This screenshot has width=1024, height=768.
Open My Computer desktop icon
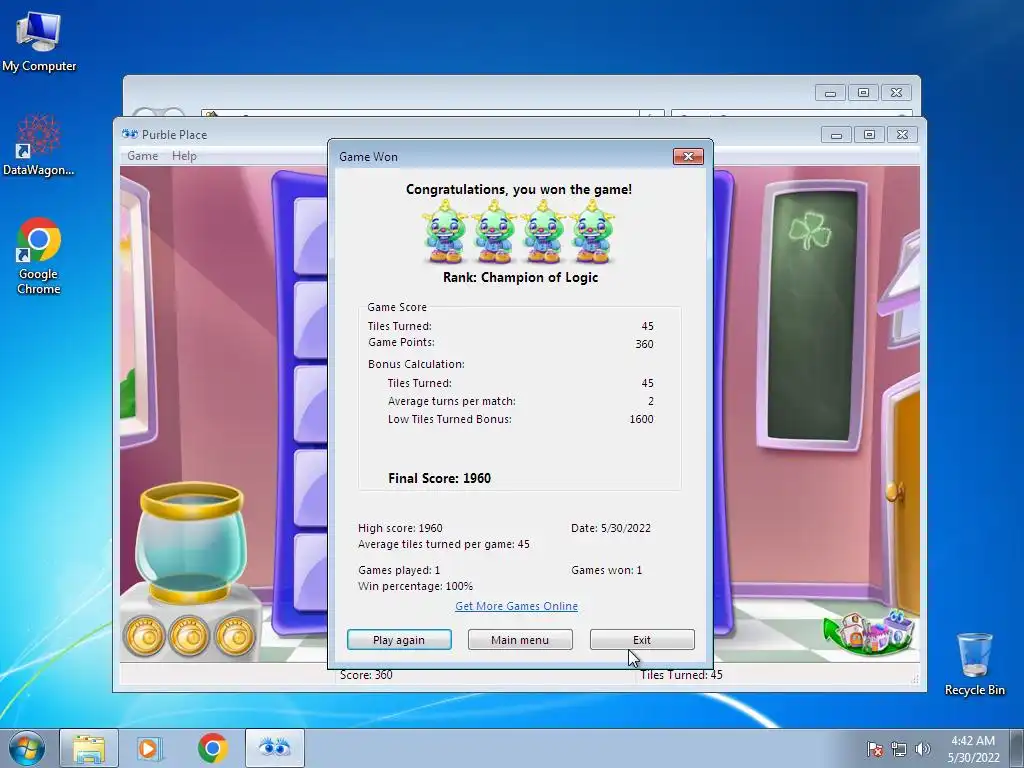pos(39,40)
